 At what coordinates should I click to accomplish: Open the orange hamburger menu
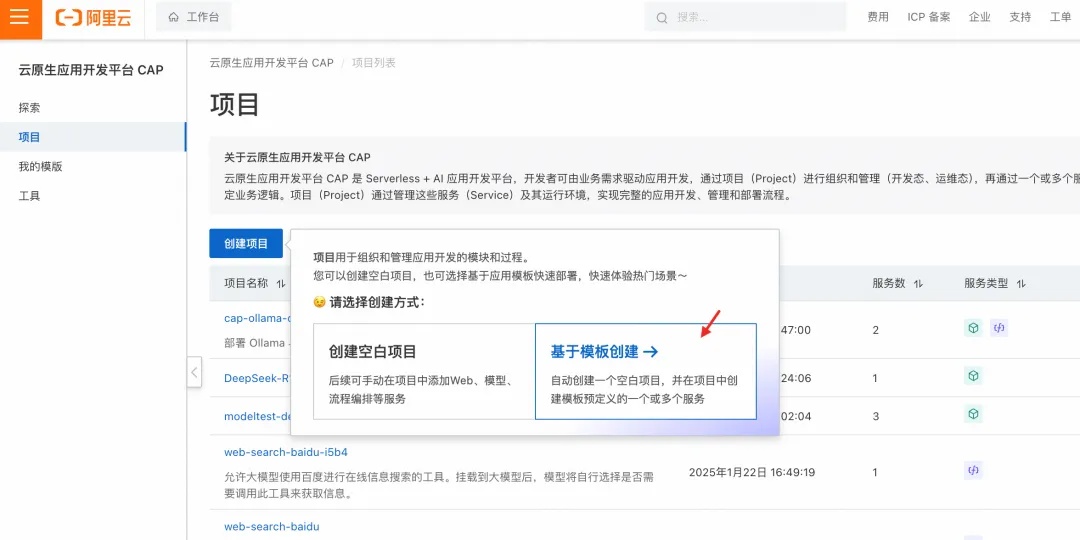[x=20, y=17]
